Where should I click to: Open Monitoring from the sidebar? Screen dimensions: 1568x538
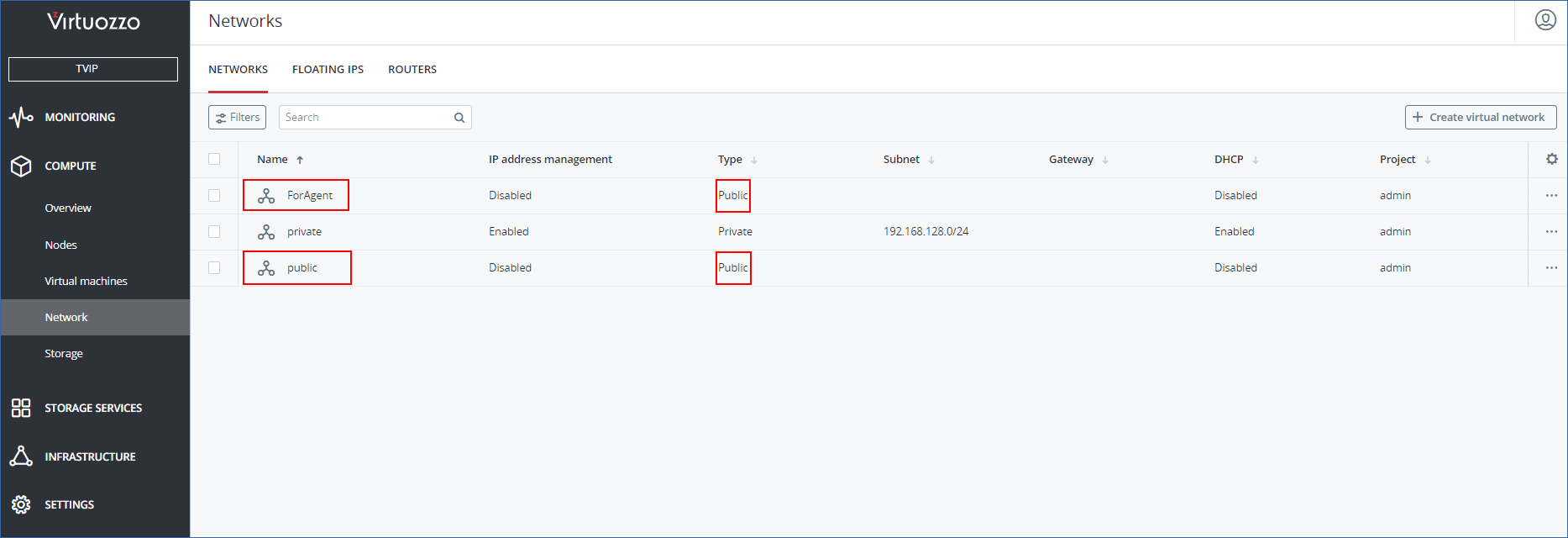pos(80,117)
